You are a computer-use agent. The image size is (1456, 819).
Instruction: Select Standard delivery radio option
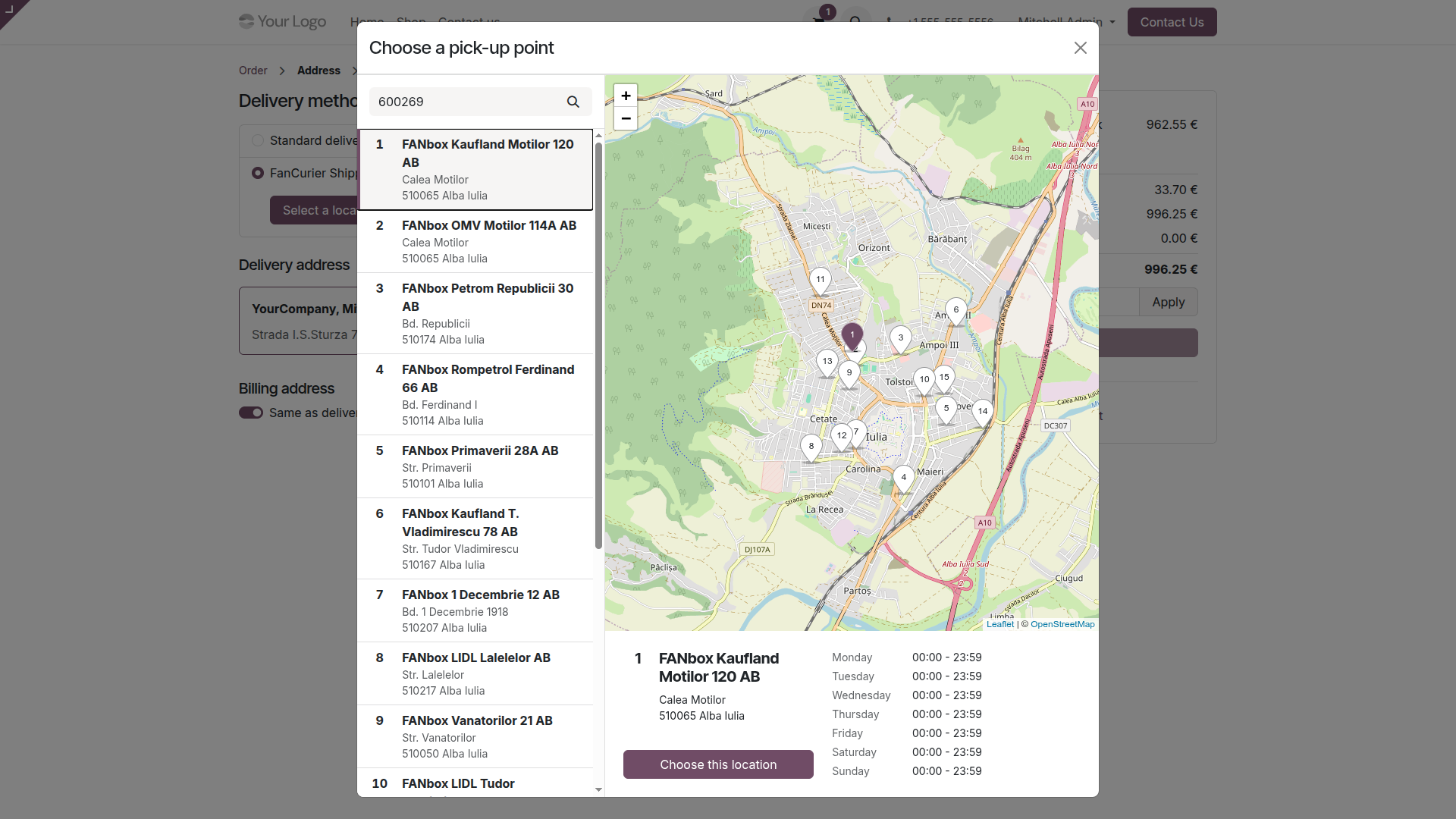[258, 140]
